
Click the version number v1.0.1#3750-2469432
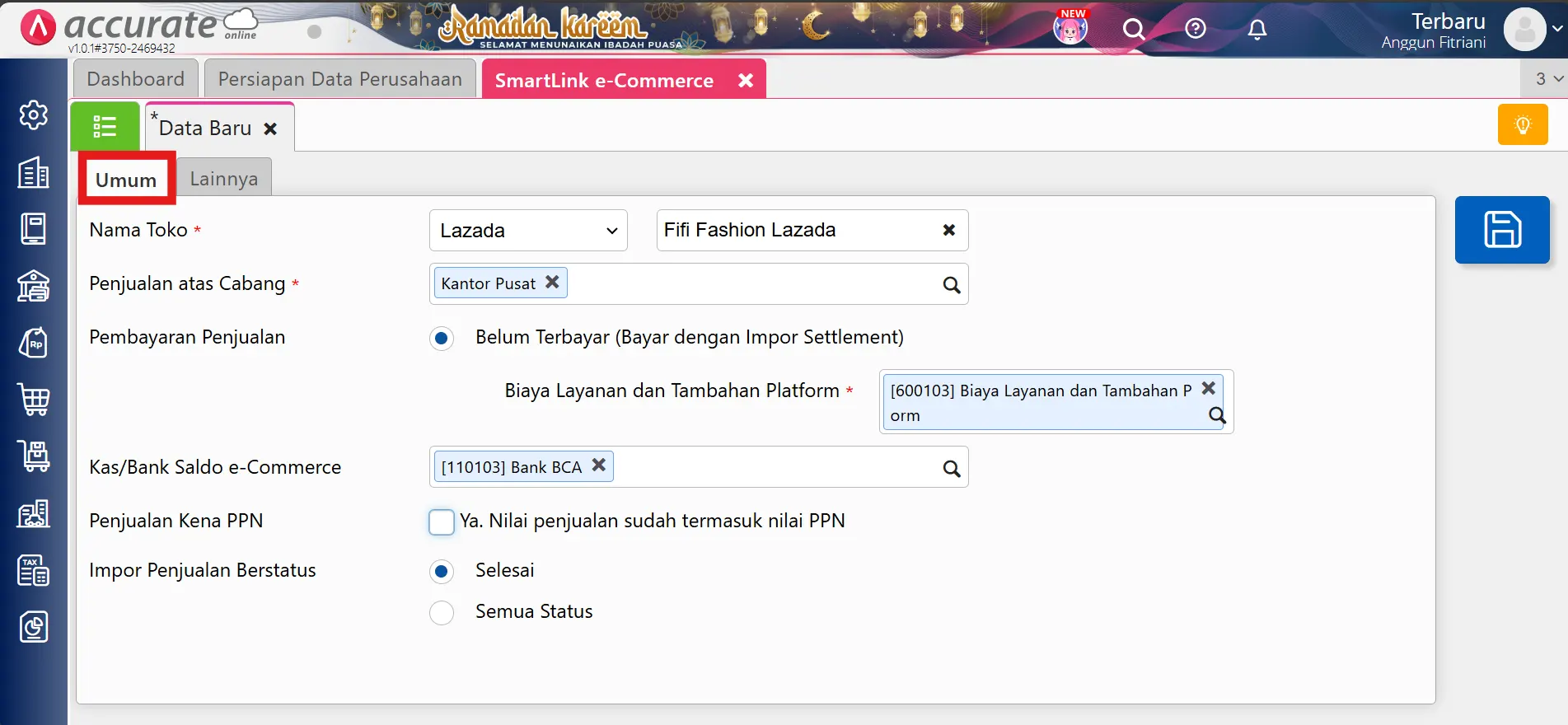pyautogui.click(x=122, y=49)
